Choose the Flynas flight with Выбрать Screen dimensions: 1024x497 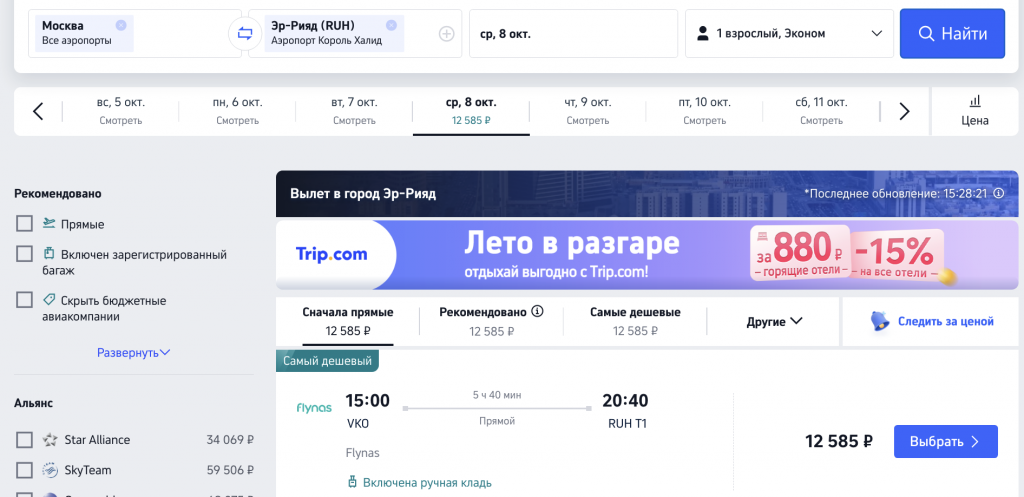[946, 441]
